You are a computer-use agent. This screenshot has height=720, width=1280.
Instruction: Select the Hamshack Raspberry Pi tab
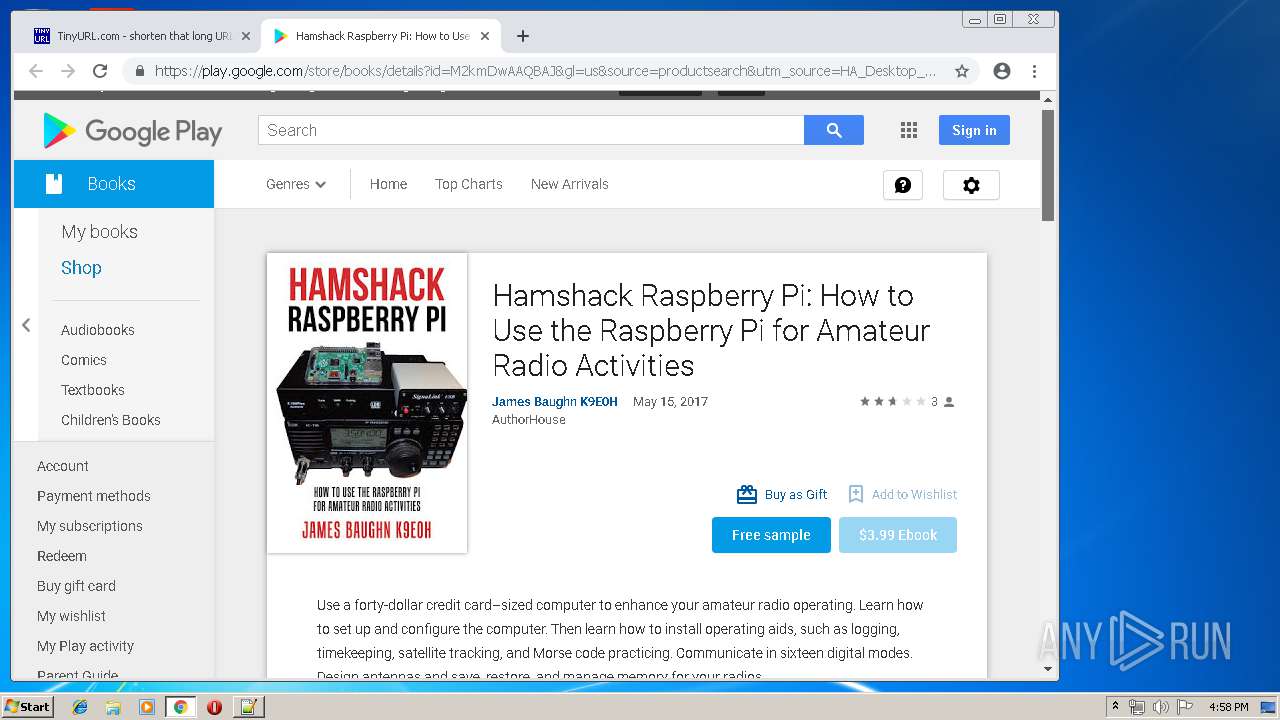380,36
